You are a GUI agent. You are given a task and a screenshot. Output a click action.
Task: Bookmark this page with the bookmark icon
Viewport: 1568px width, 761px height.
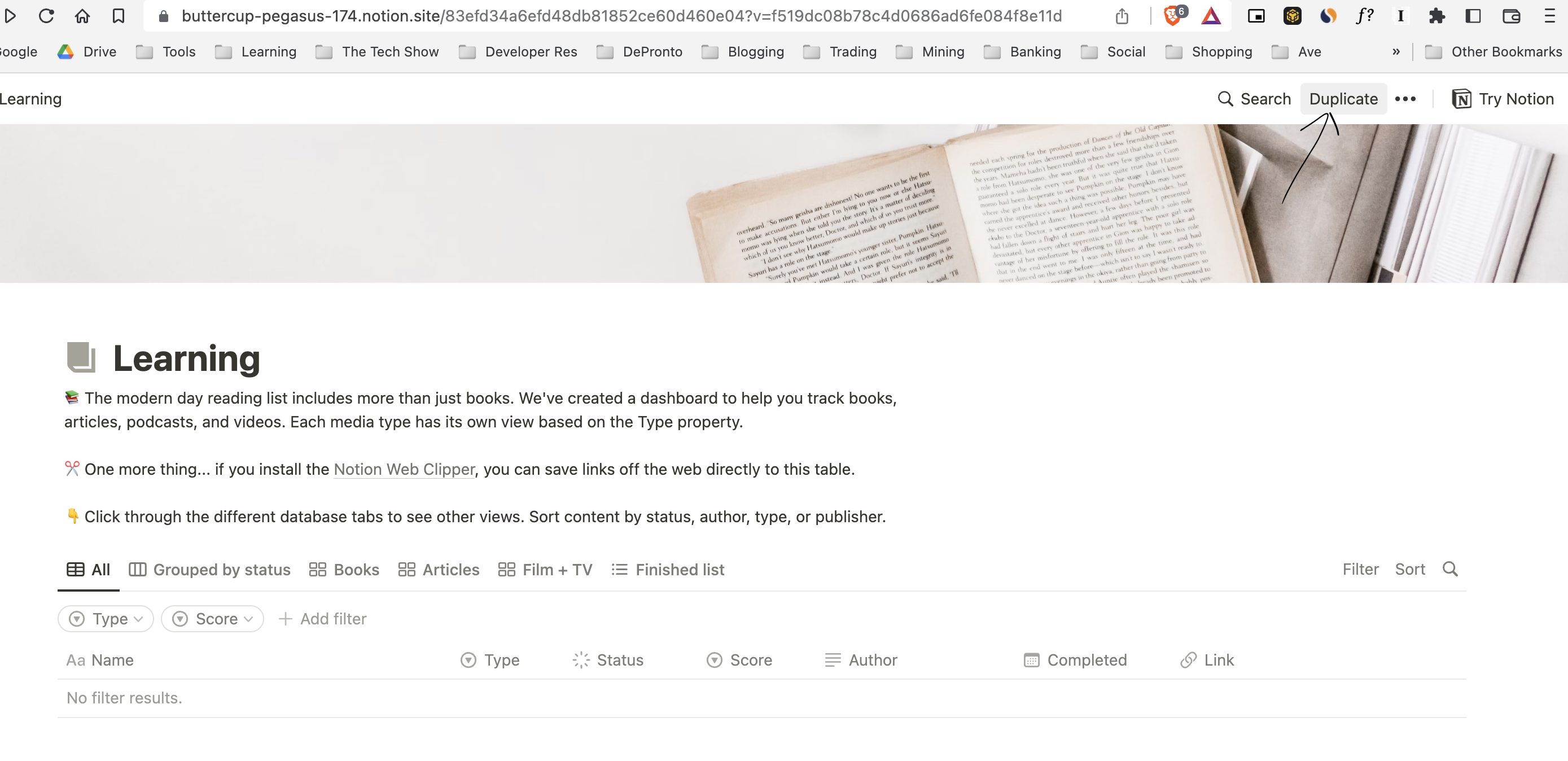[x=118, y=16]
